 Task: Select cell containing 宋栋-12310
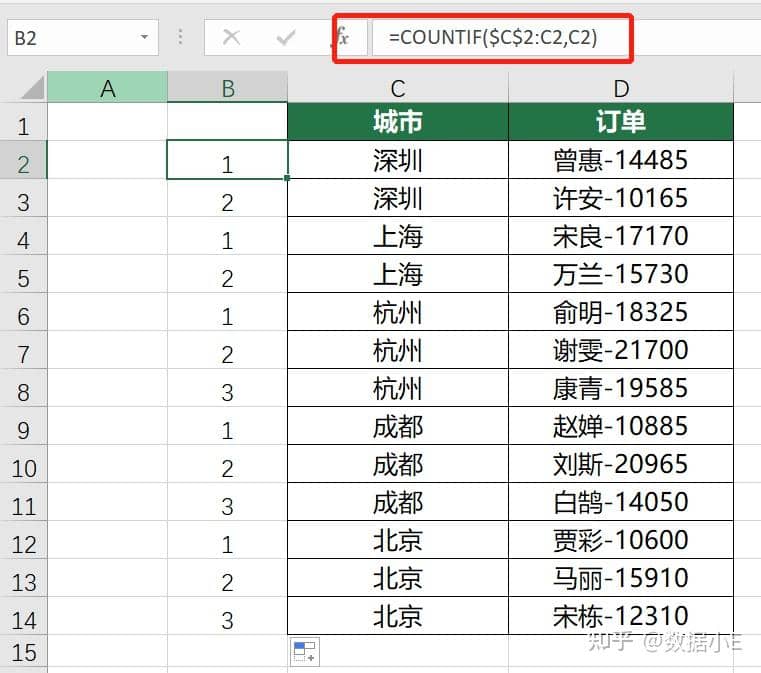click(x=621, y=616)
